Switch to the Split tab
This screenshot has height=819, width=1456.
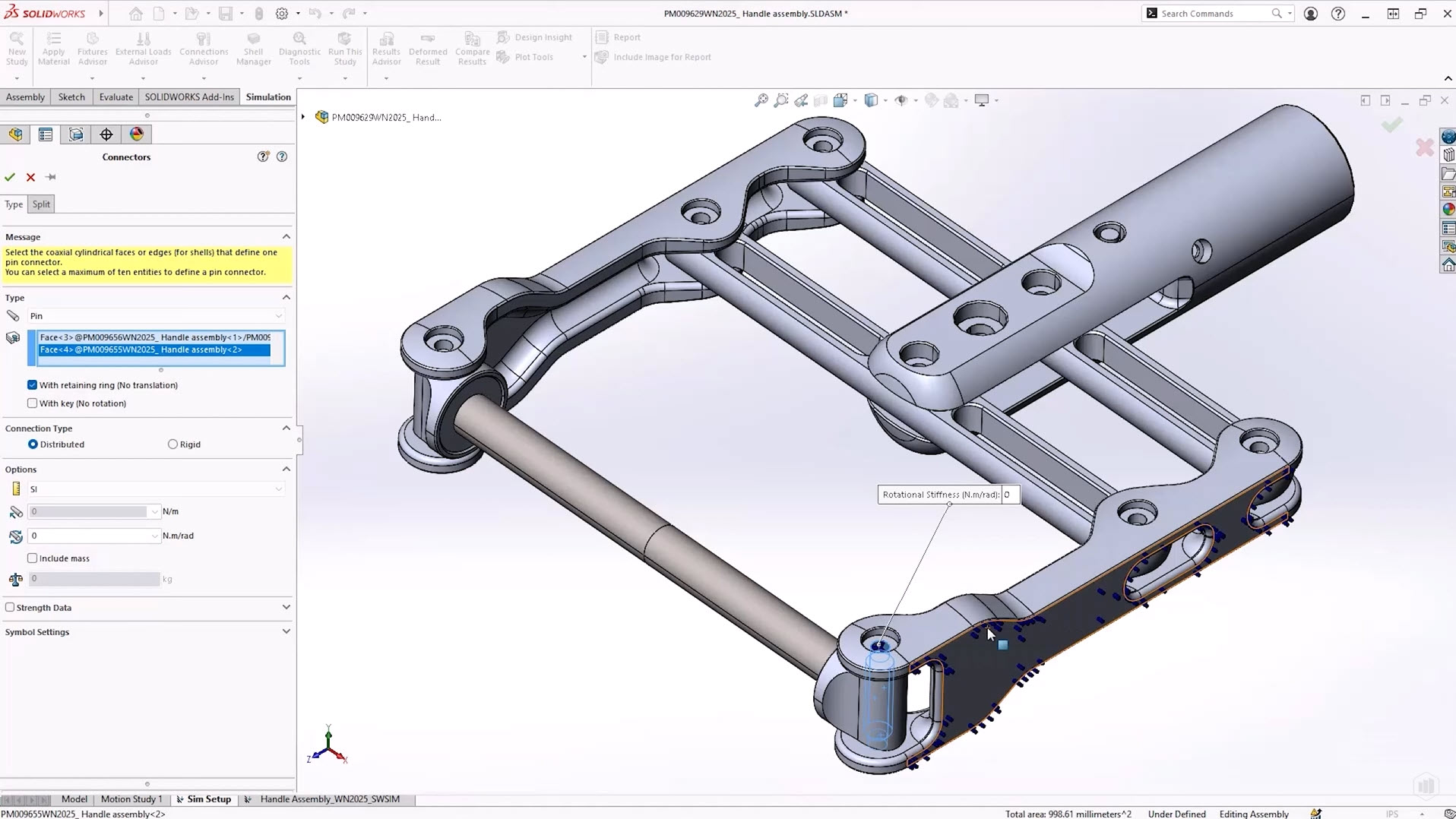[x=41, y=204]
